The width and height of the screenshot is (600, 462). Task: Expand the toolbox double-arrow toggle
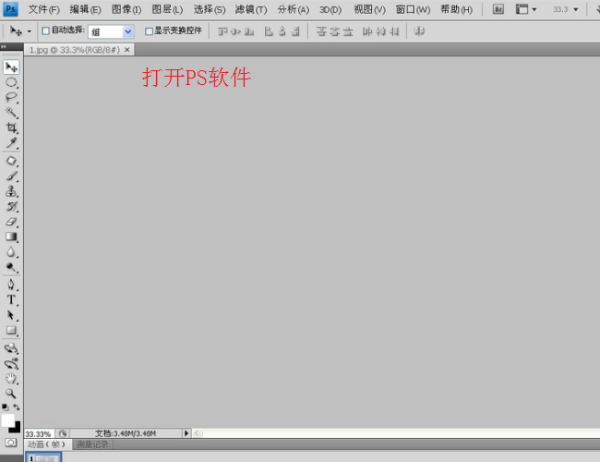point(3,47)
